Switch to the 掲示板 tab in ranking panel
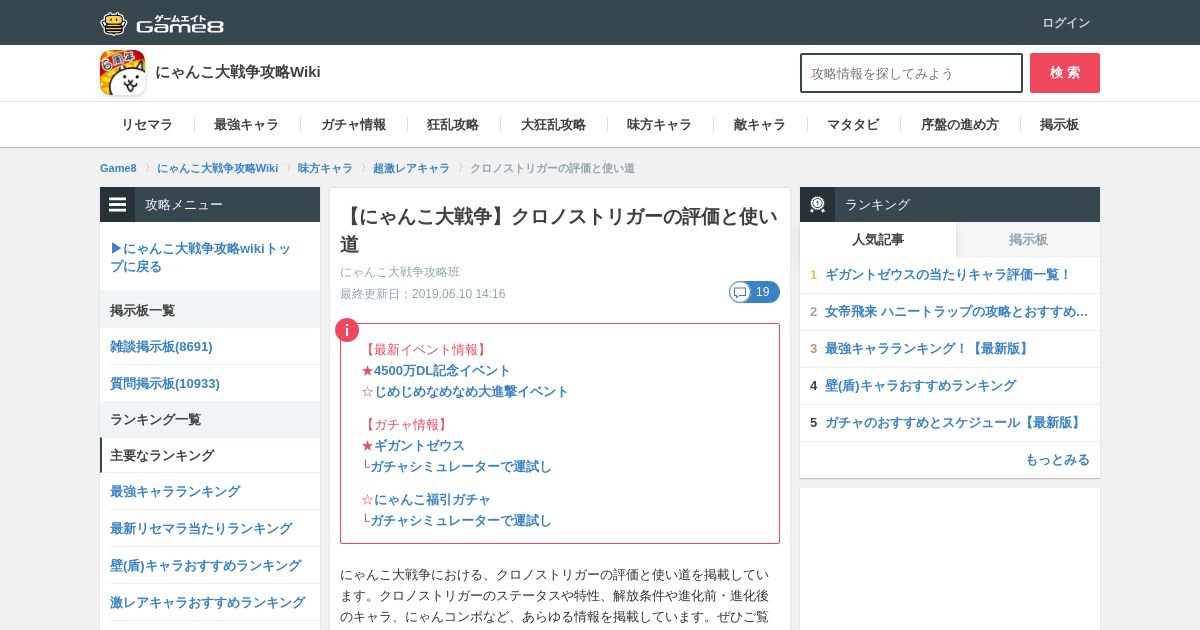1200x630 pixels. [1028, 239]
